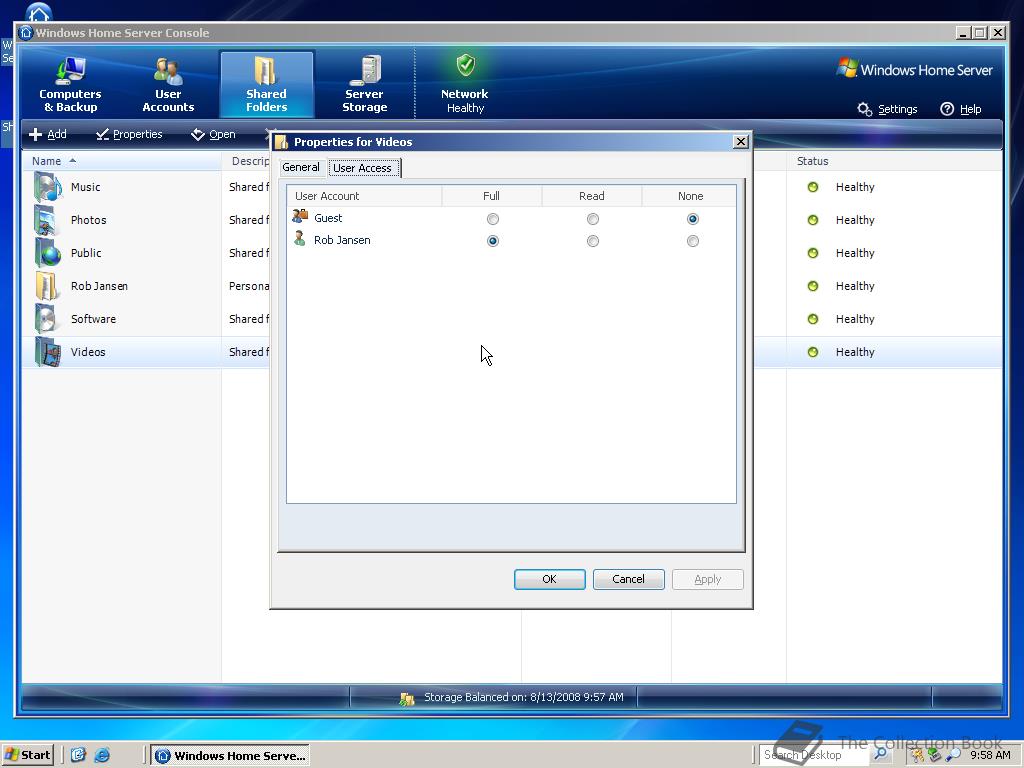Screen dimensions: 1024x768
Task: Select the Rob Jansen folder name
Action: (x=99, y=286)
